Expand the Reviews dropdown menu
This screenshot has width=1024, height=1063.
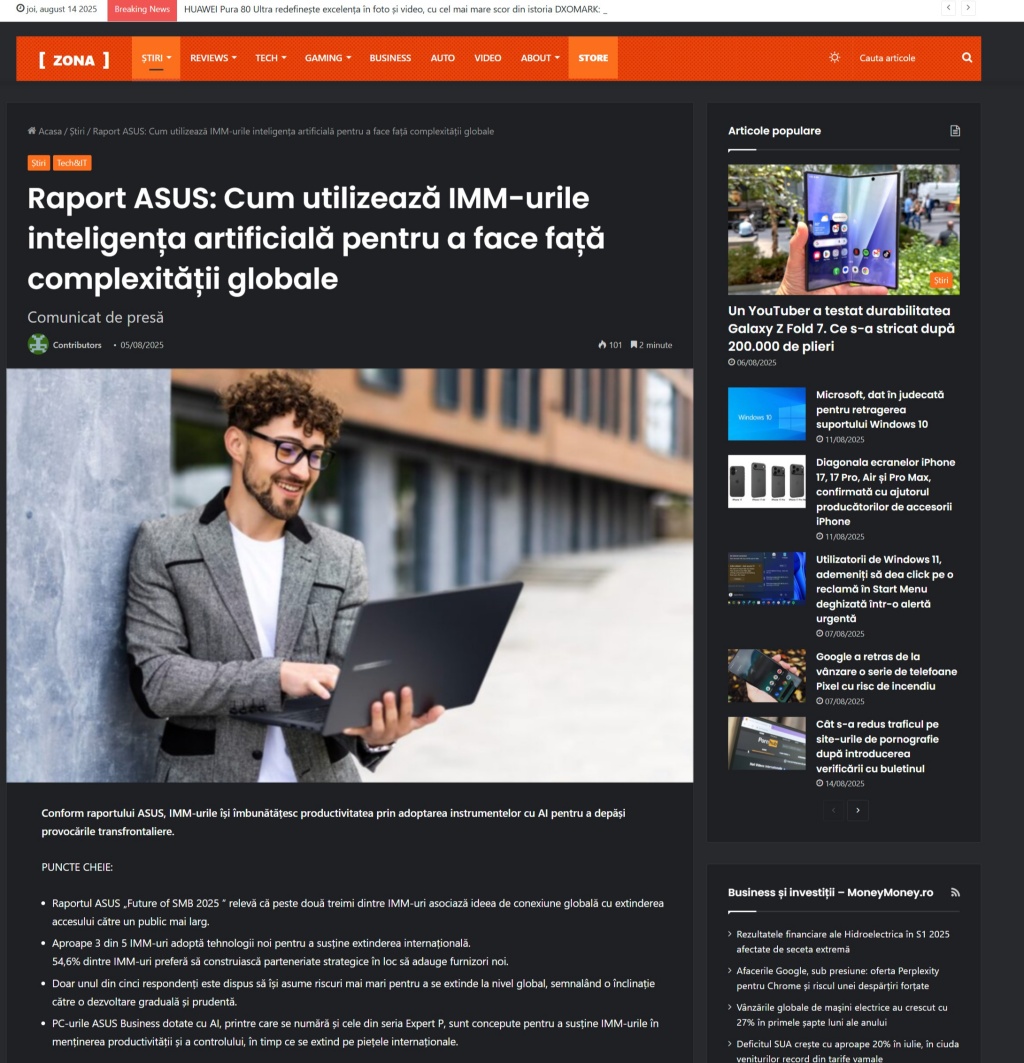(x=213, y=58)
